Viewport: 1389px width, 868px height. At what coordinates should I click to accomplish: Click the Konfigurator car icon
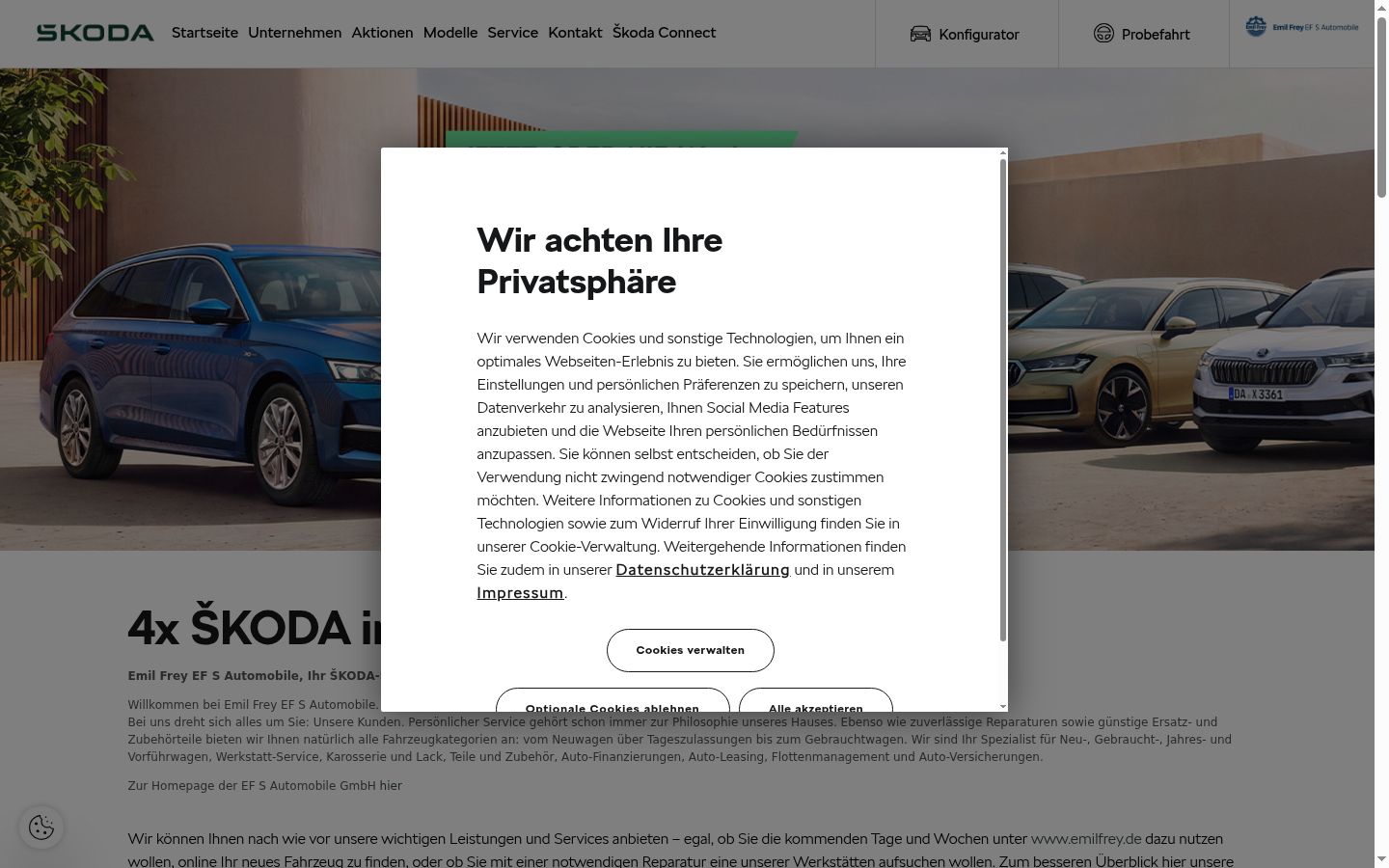tap(920, 34)
